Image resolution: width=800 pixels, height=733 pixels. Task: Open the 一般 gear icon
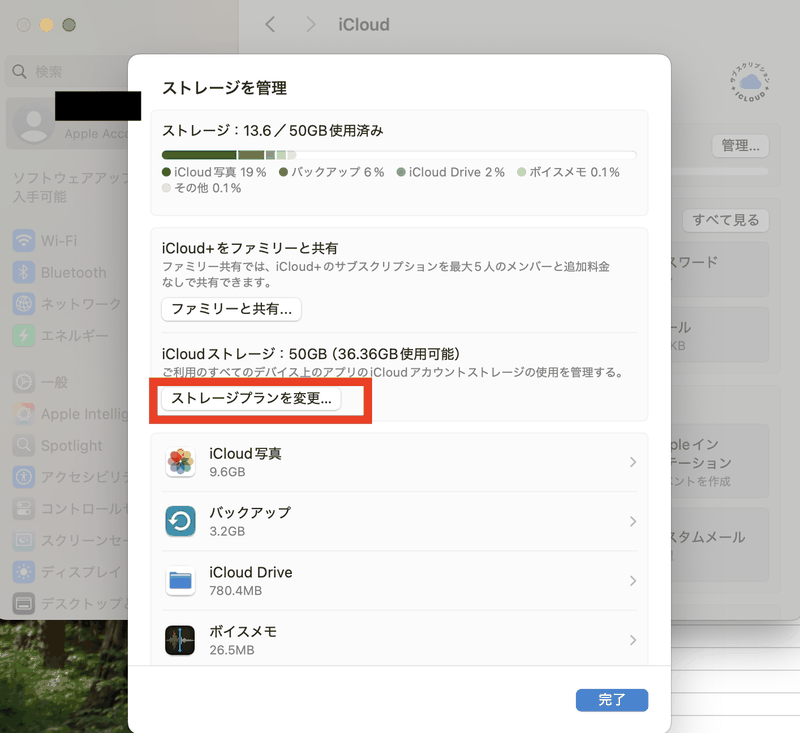pyautogui.click(x=23, y=382)
